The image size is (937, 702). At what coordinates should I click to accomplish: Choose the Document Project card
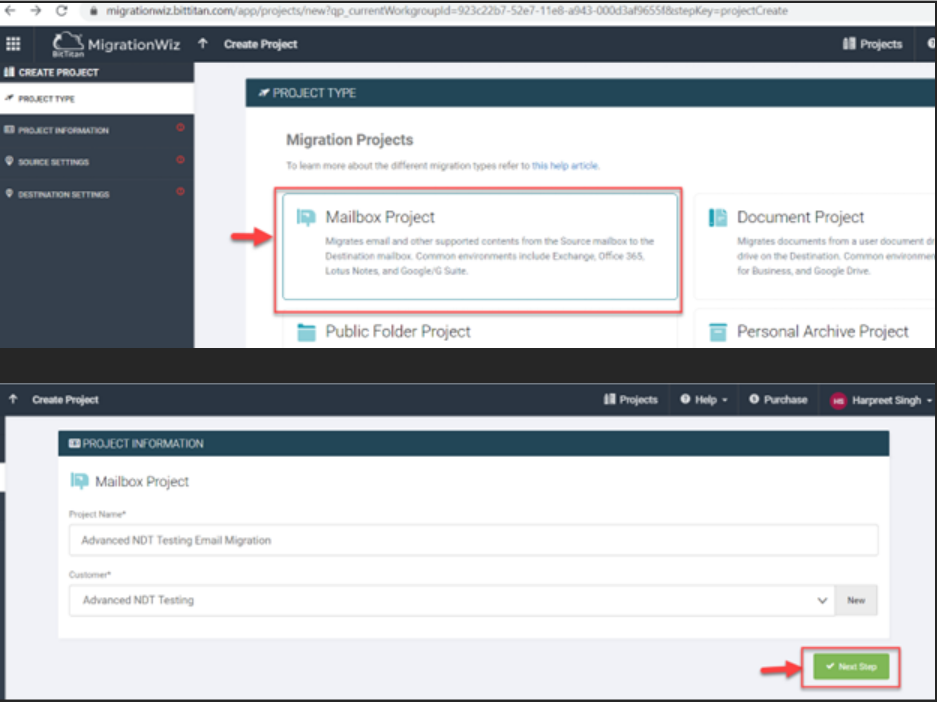[x=815, y=246]
